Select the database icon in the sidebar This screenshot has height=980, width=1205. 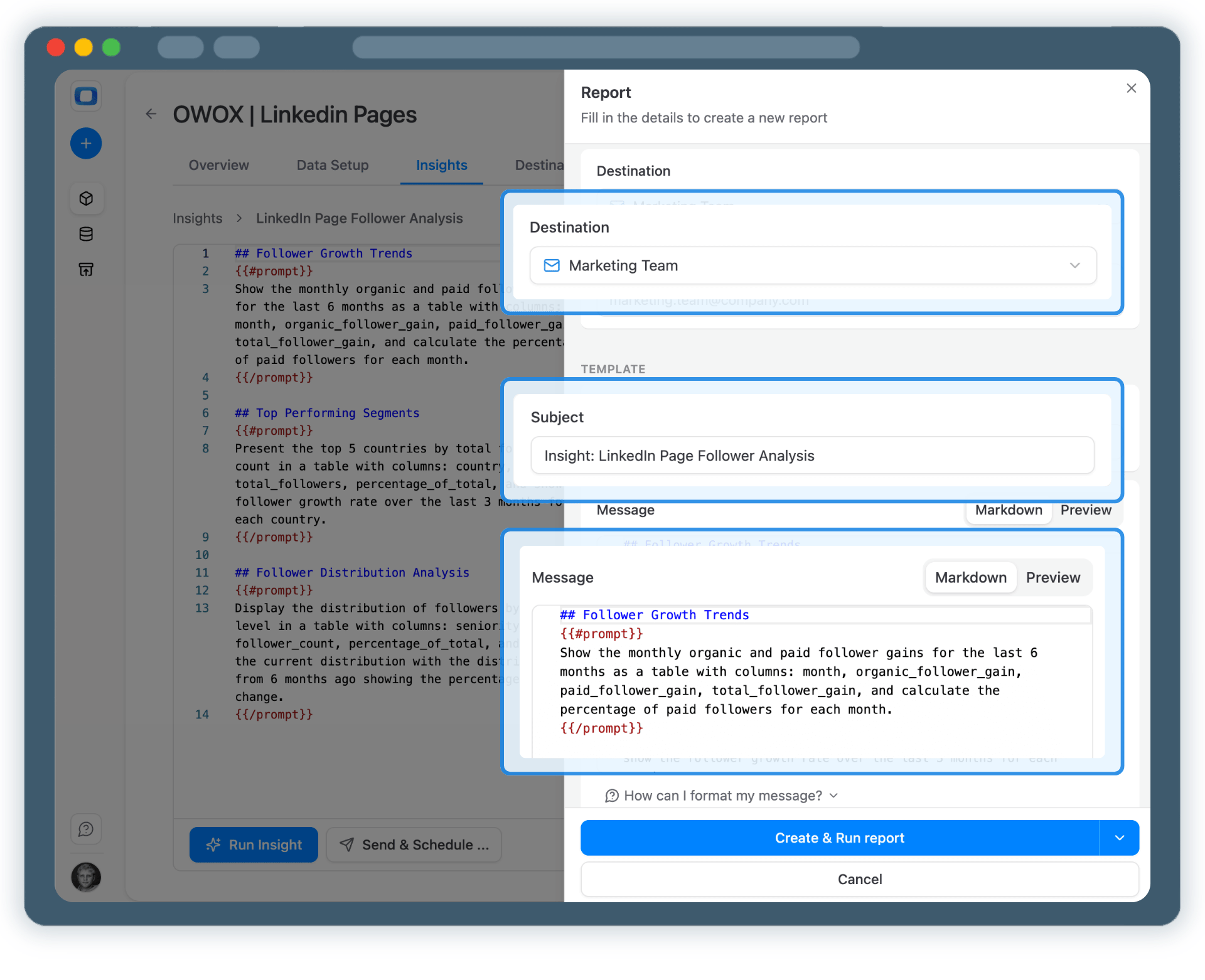click(86, 234)
